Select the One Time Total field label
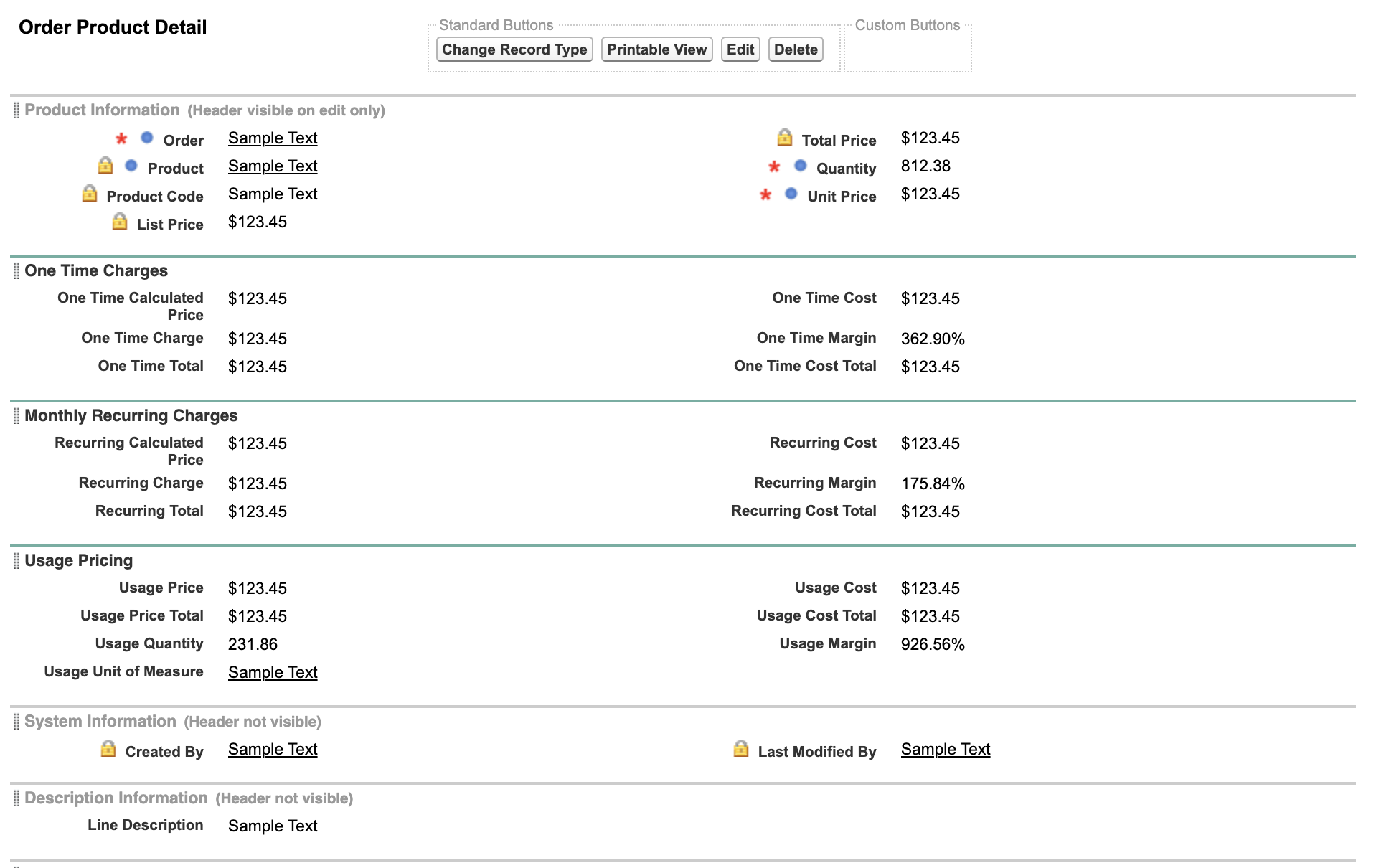This screenshot has height=868, width=1376. [151, 366]
